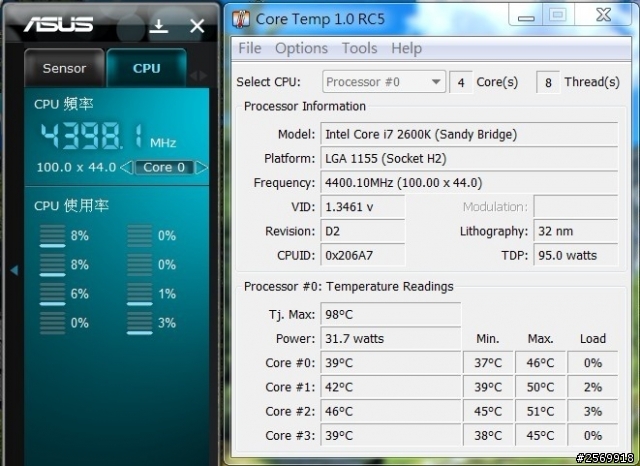This screenshot has width=640, height=466.
Task: Click the 6% CPU usage bar
Action: pyautogui.click(x=52, y=294)
